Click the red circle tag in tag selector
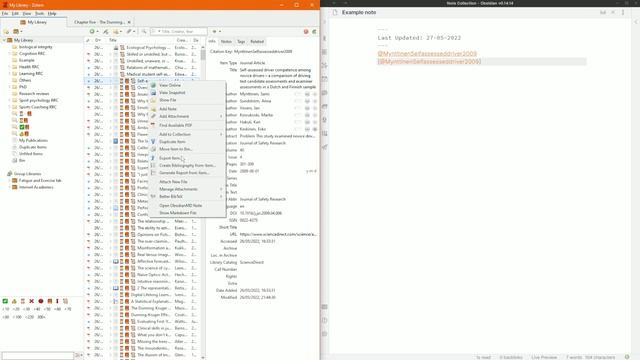The width and height of the screenshot is (640, 360). pyautogui.click(x=41, y=301)
